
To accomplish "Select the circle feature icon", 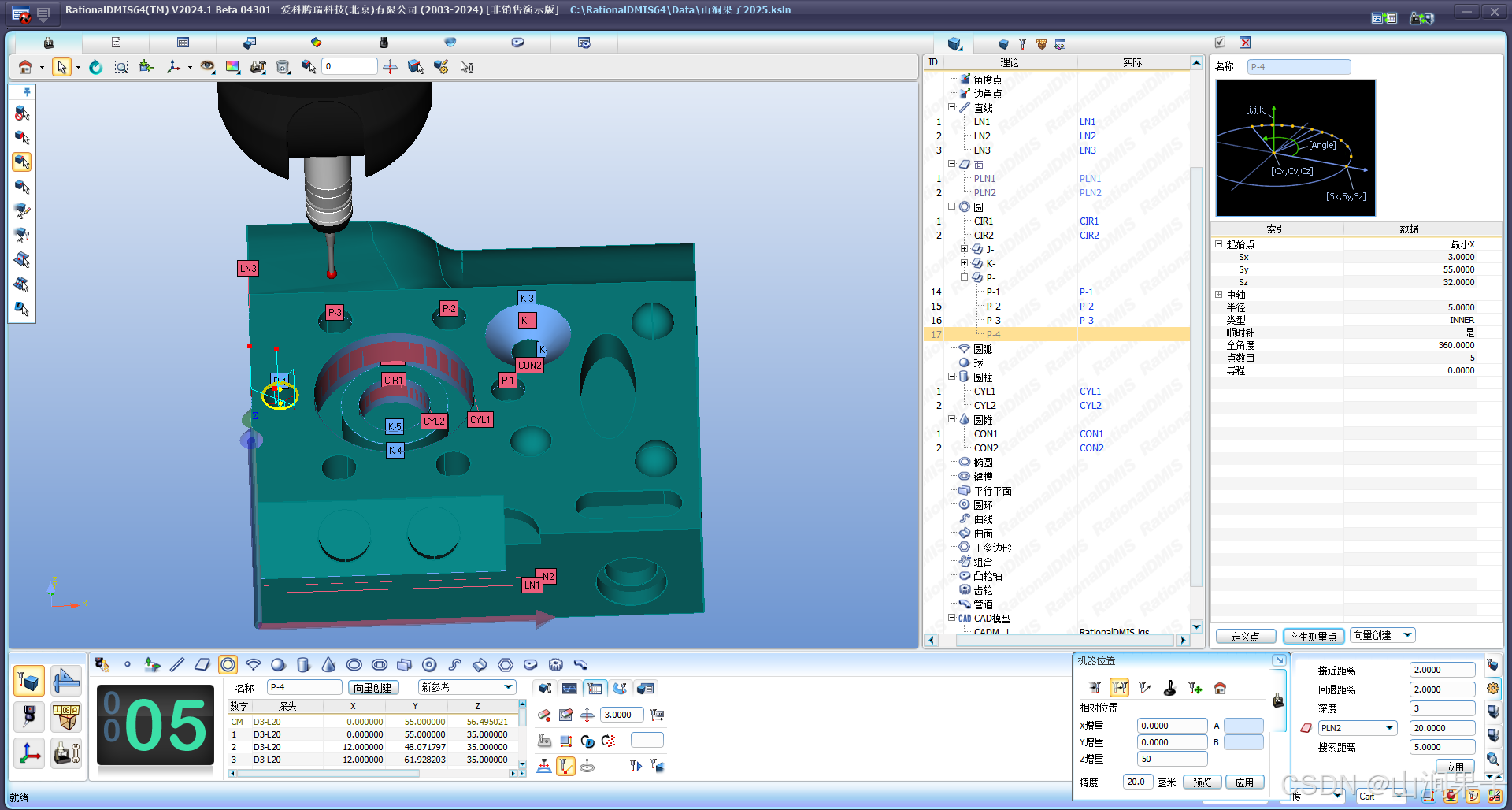I will [228, 664].
